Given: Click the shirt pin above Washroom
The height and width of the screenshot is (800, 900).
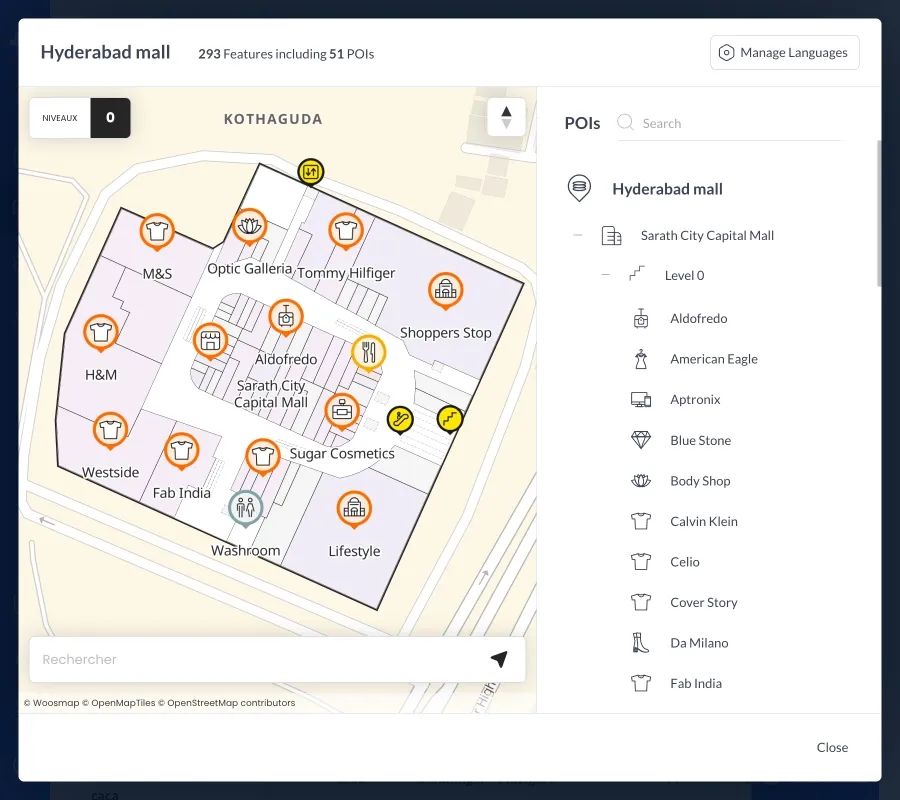Looking at the screenshot, I should (262, 457).
